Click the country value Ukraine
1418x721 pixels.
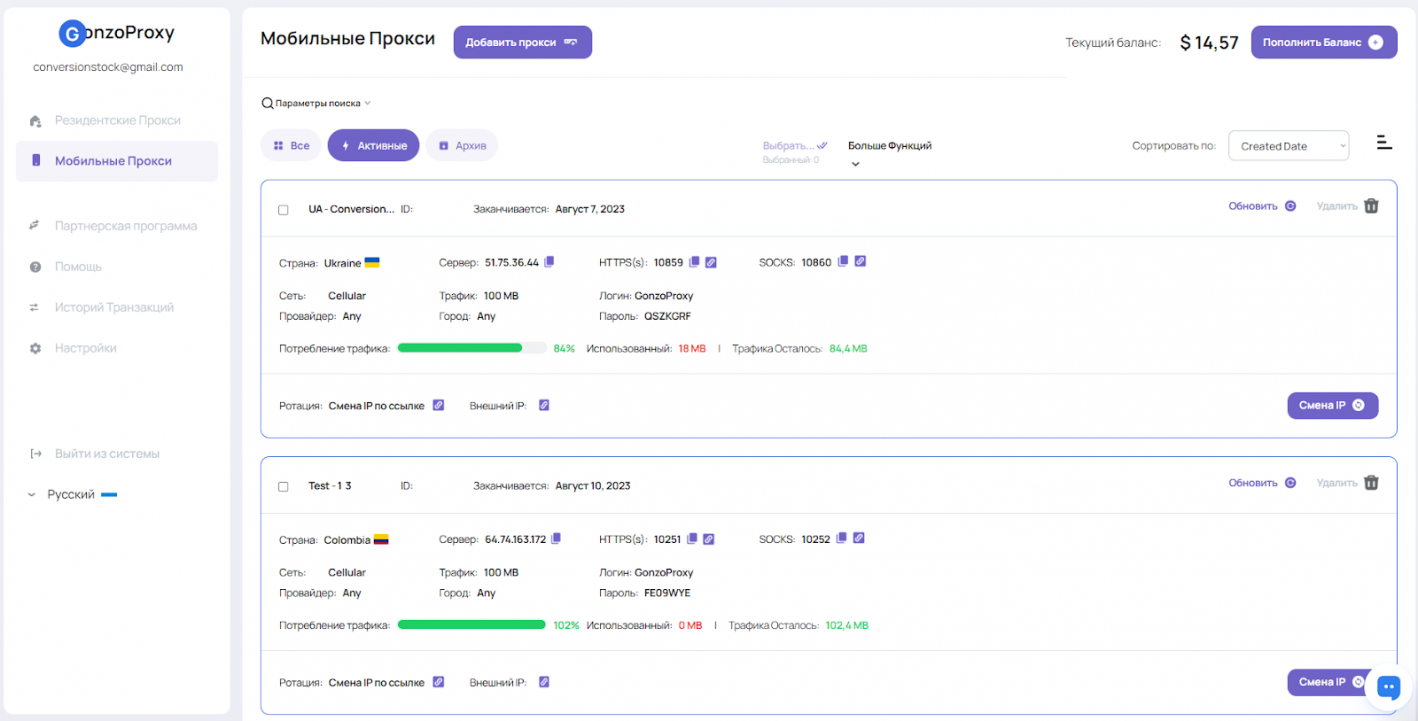click(x=343, y=263)
